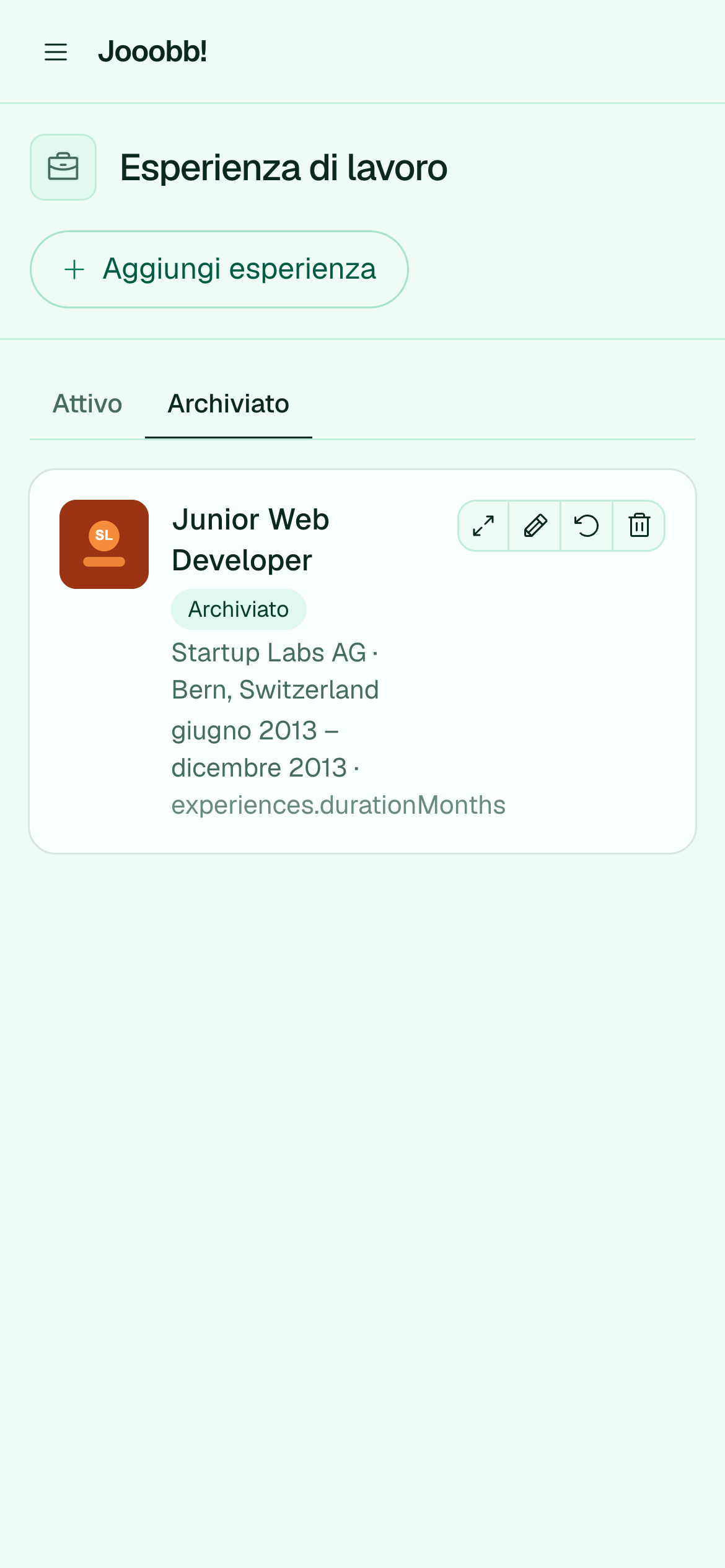Restore the archived experience with the undo icon

tap(587, 526)
